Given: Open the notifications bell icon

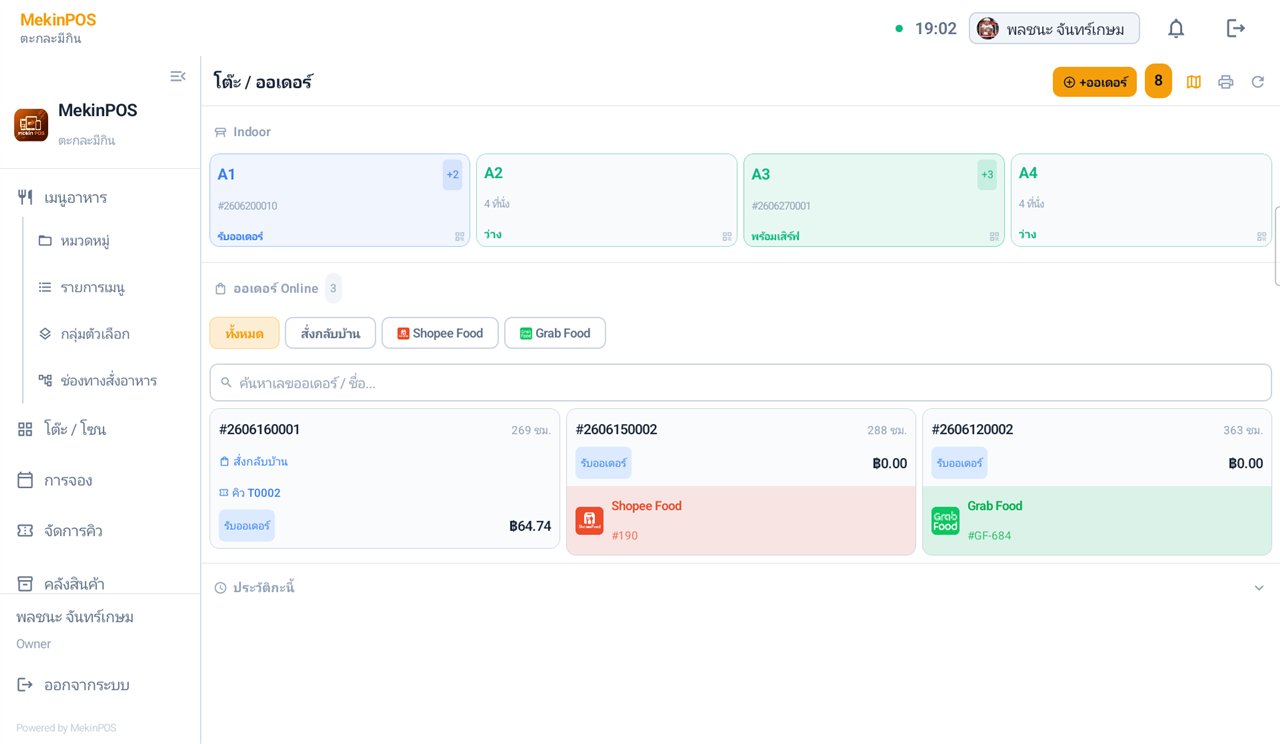Looking at the screenshot, I should pyautogui.click(x=1176, y=29).
